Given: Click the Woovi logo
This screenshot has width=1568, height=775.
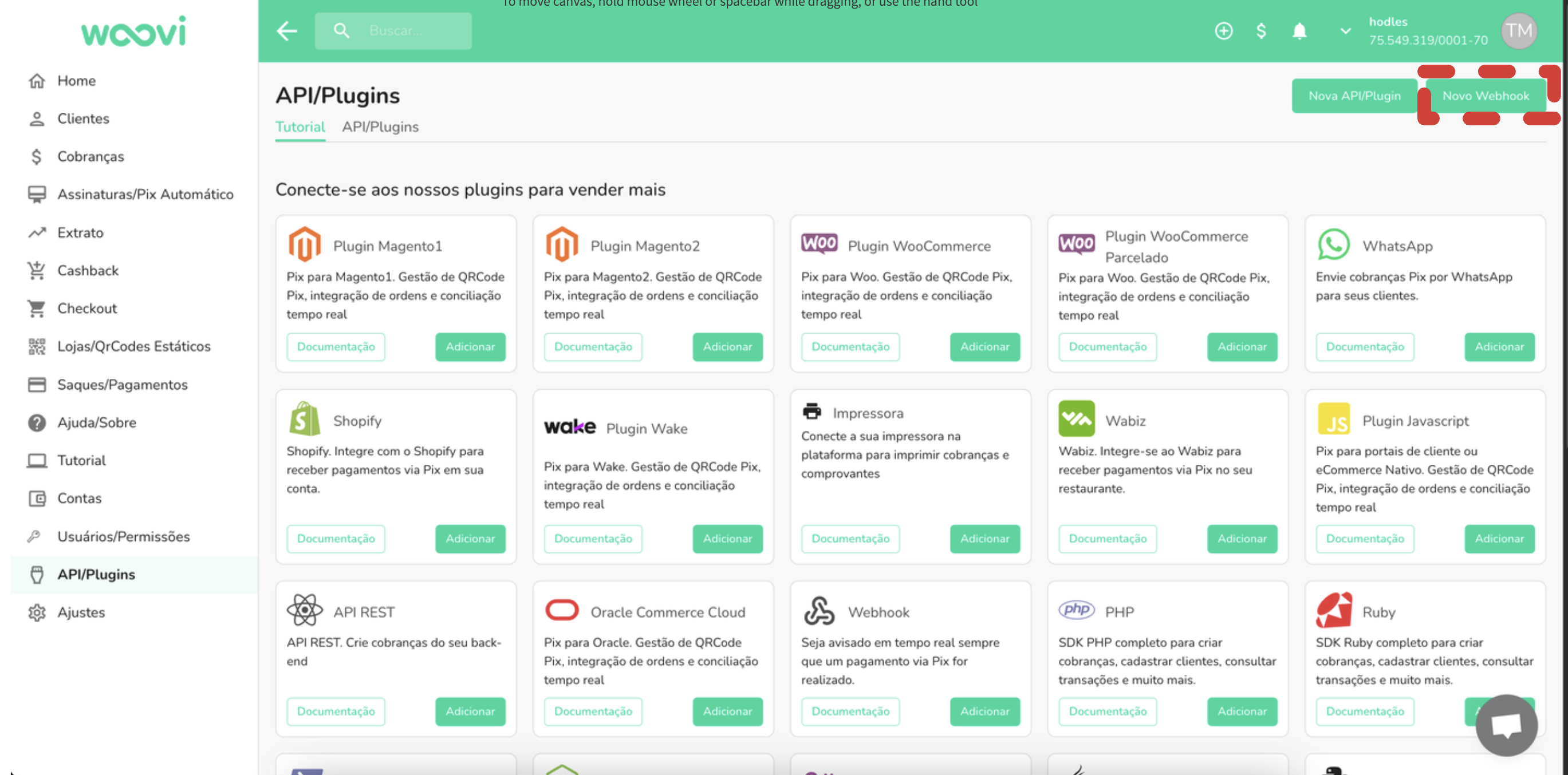Looking at the screenshot, I should tap(133, 31).
